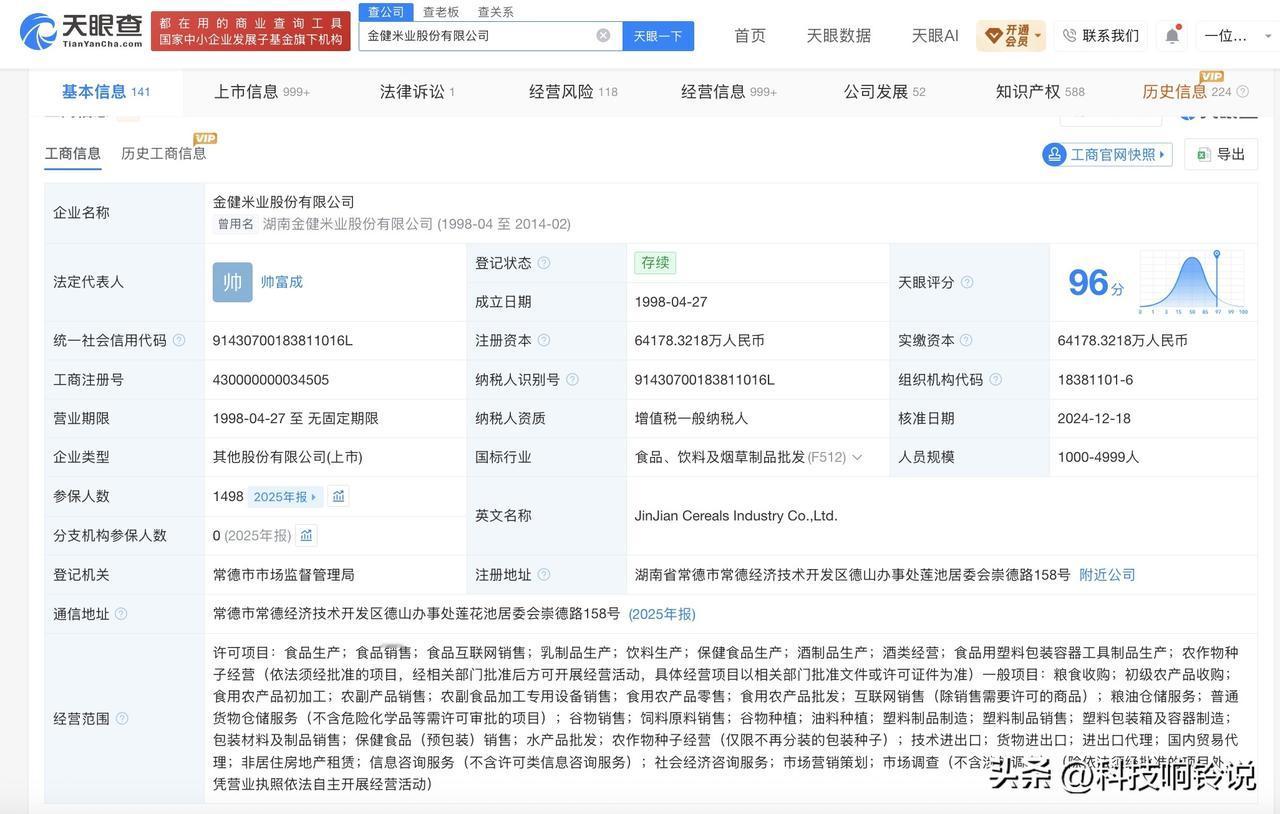Open the 知识产权 tab

pyautogui.click(x=1040, y=92)
